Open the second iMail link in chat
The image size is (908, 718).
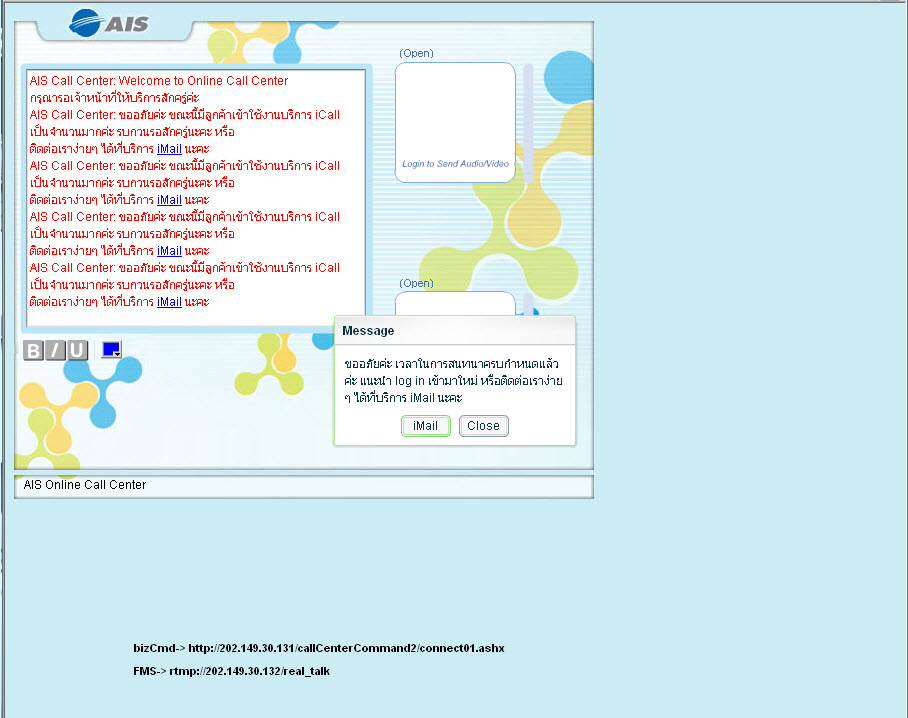[x=169, y=200]
